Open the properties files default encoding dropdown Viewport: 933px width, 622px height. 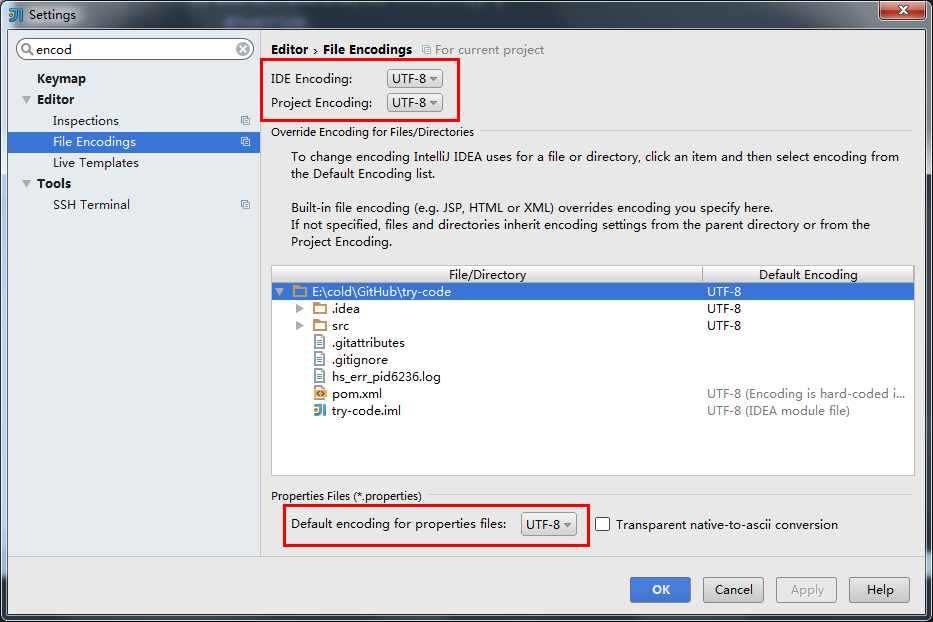pyautogui.click(x=549, y=524)
